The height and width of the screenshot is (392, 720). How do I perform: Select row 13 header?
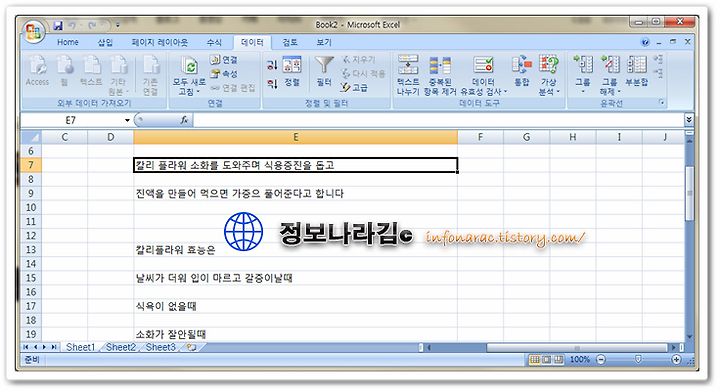(x=31, y=250)
